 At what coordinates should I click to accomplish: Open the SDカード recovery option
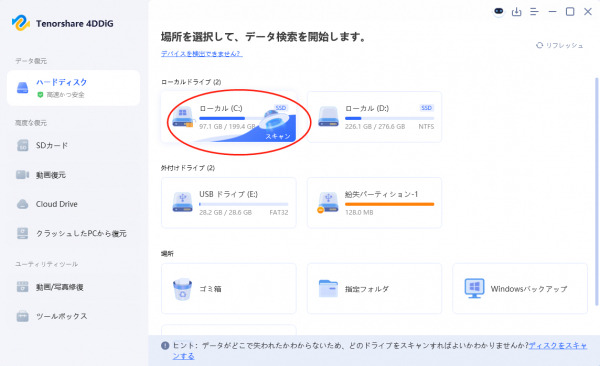tap(73, 145)
